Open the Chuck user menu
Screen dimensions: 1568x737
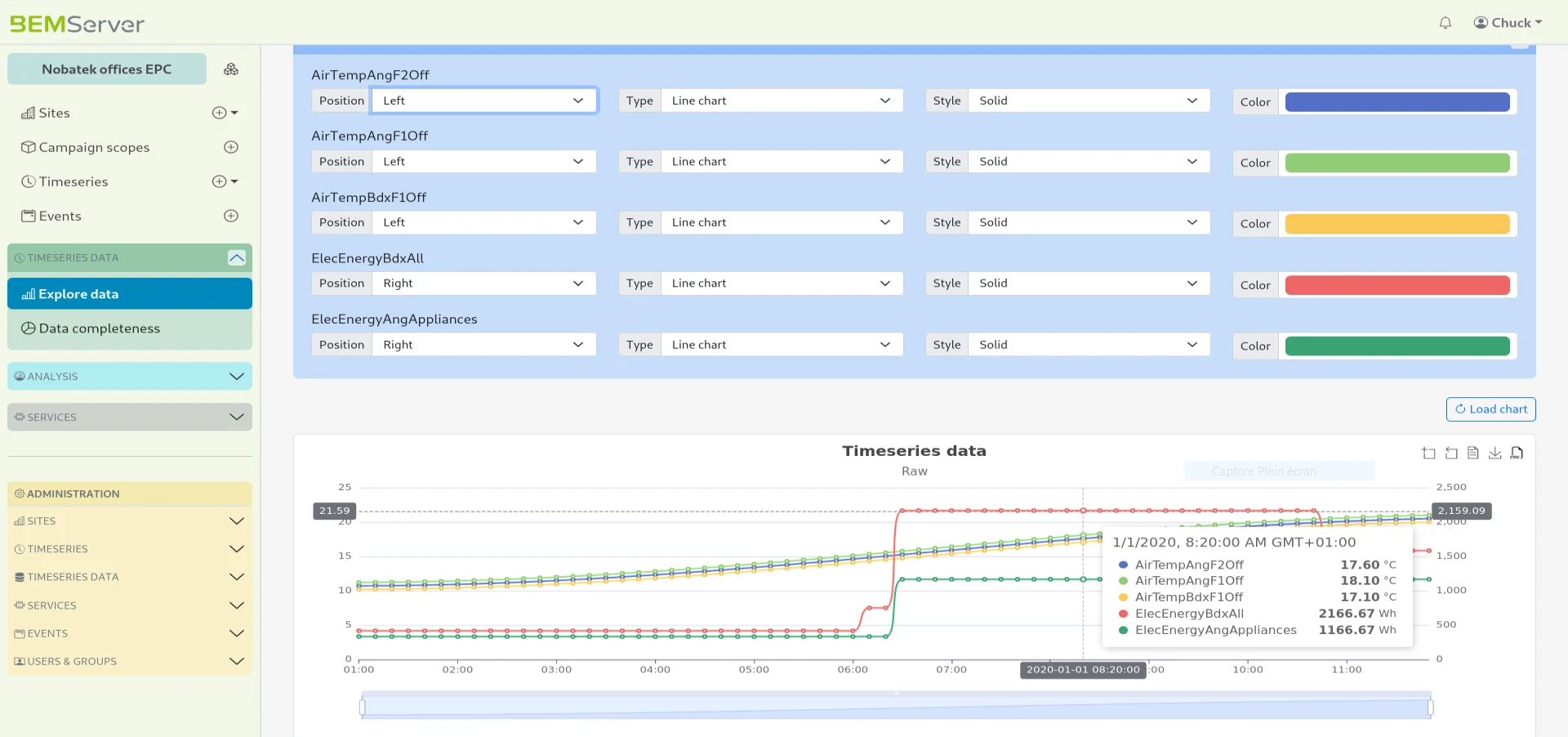[1508, 23]
